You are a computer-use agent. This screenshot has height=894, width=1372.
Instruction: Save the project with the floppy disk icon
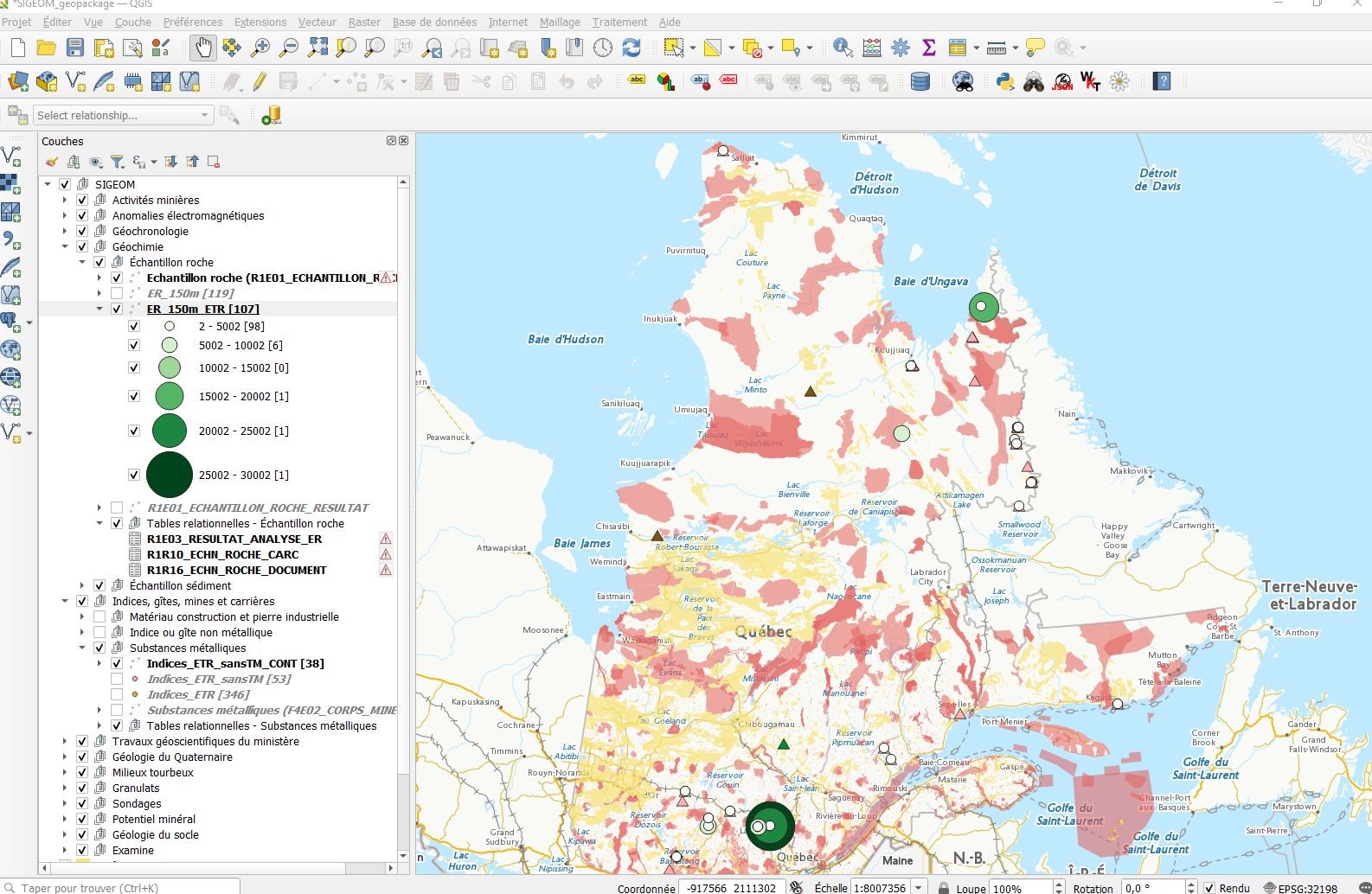(75, 48)
